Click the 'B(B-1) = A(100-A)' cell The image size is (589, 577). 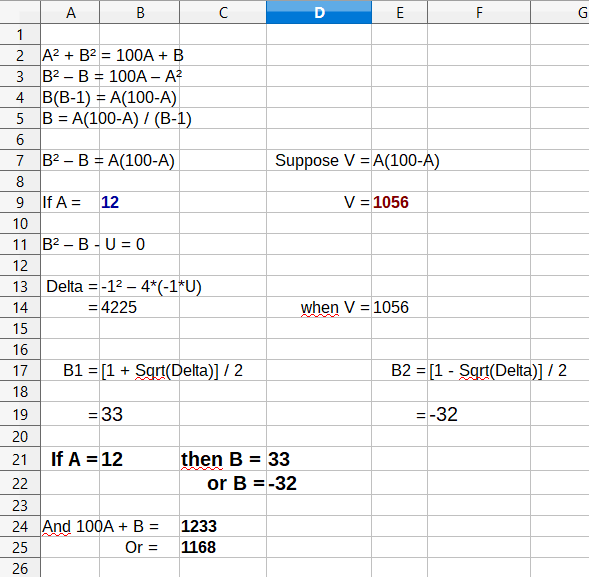tap(109, 98)
